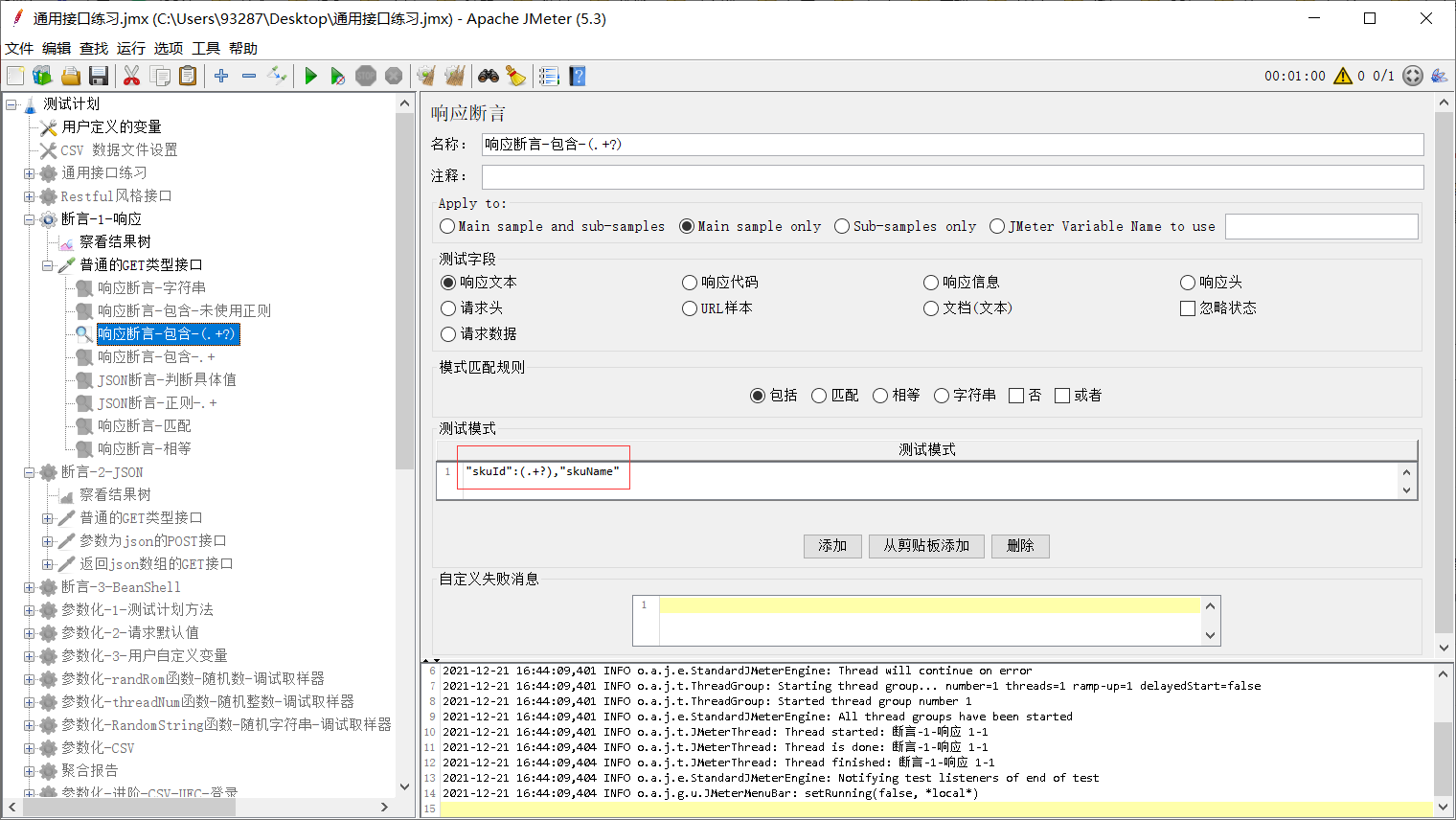
Task: Select JMeter Variable Name to use option
Action: coord(1103,226)
